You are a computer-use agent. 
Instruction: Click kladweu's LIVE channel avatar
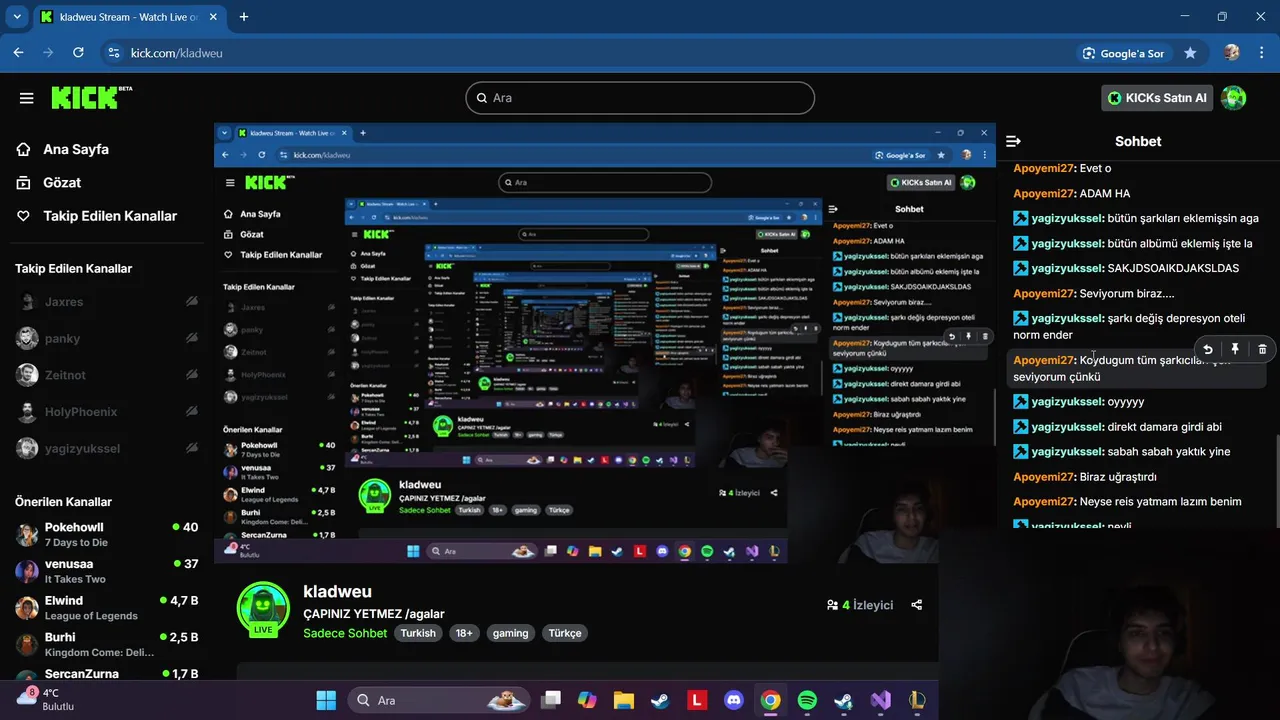[x=263, y=609]
